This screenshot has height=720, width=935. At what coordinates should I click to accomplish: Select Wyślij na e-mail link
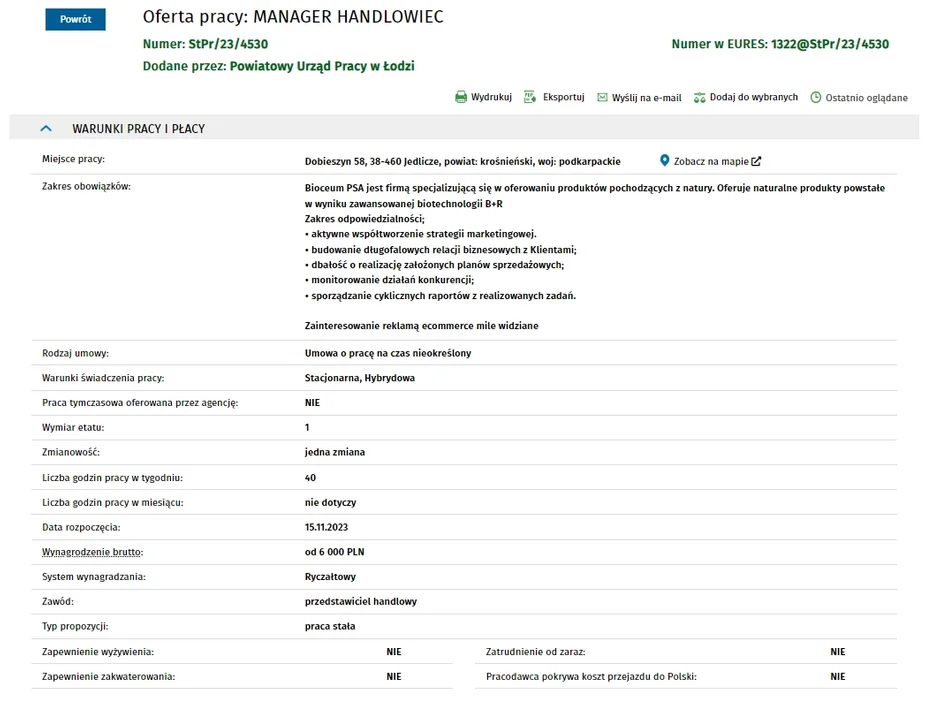[646, 98]
